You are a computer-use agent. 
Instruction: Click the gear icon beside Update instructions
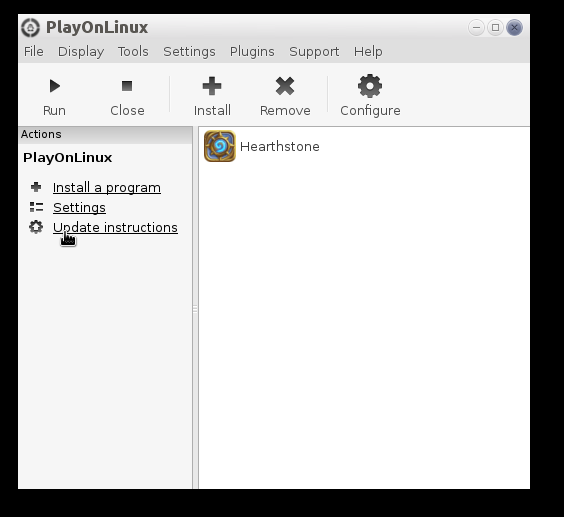click(36, 227)
